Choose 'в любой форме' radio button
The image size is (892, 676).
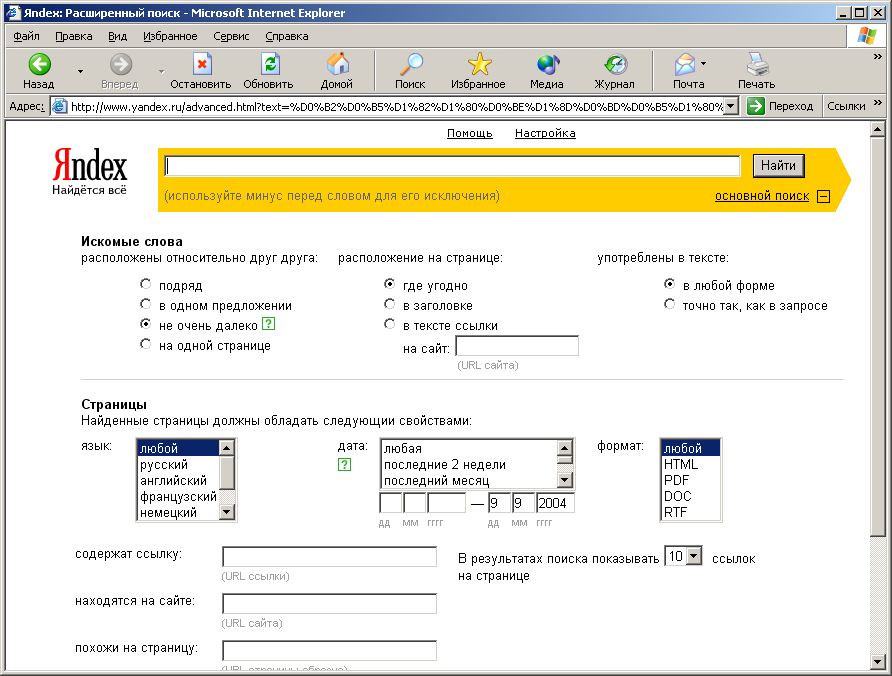pyautogui.click(x=670, y=284)
